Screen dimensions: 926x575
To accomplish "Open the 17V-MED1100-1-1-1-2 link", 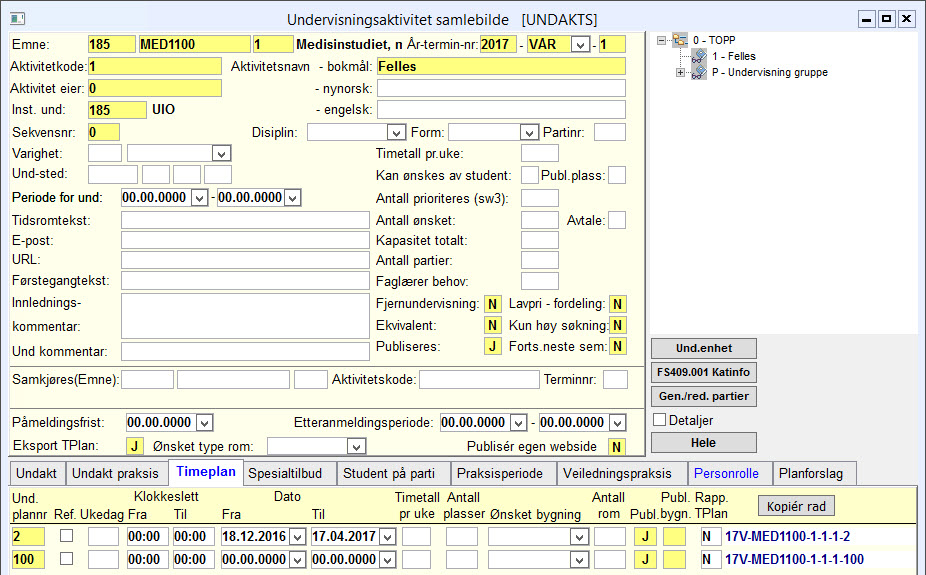I will tap(788, 537).
